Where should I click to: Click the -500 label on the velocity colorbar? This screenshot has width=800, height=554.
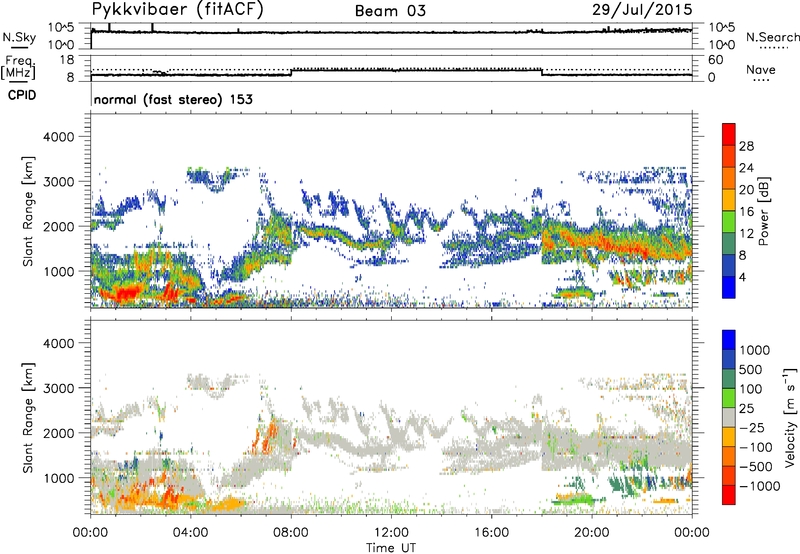point(756,467)
